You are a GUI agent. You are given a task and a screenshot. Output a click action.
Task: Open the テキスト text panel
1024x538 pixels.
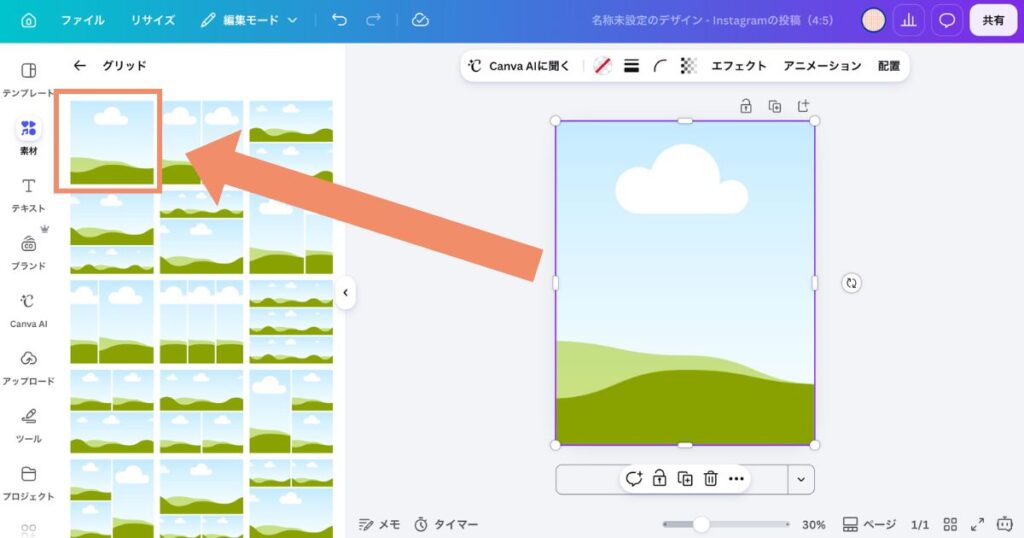(x=29, y=195)
